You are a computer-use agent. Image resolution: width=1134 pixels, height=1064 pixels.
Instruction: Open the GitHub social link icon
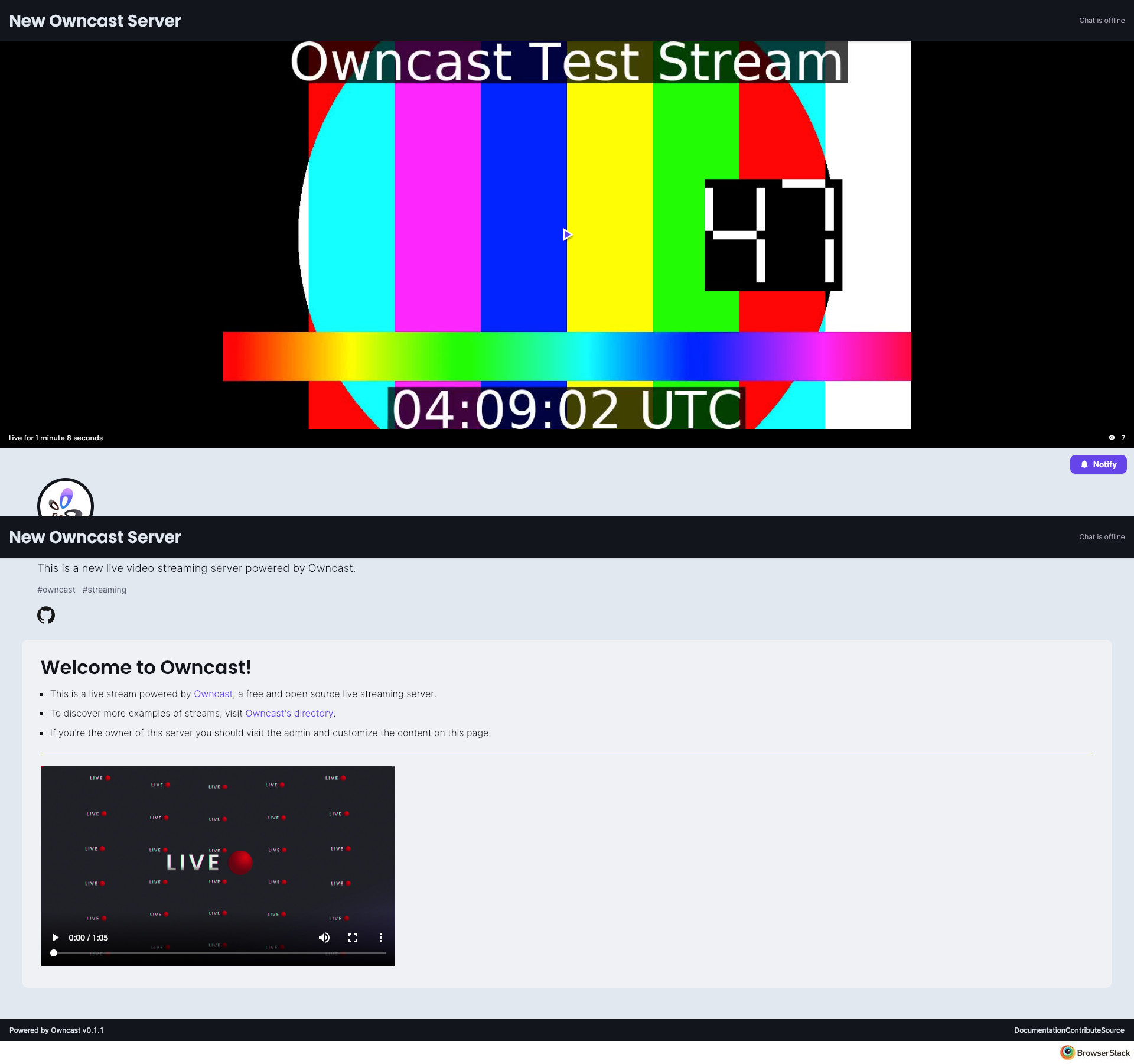click(46, 615)
